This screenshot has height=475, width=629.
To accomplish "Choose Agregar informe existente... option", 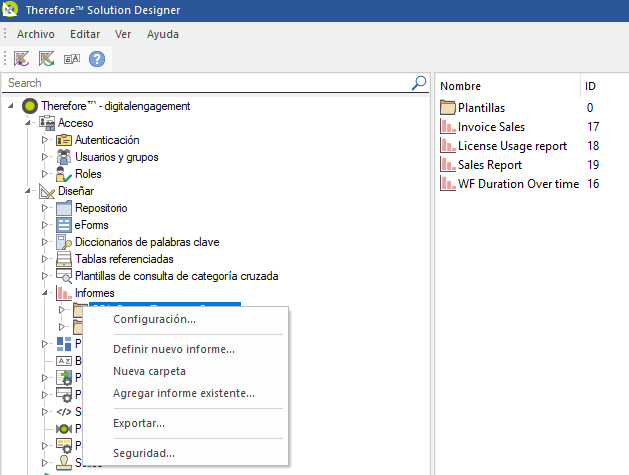I will pos(185,393).
